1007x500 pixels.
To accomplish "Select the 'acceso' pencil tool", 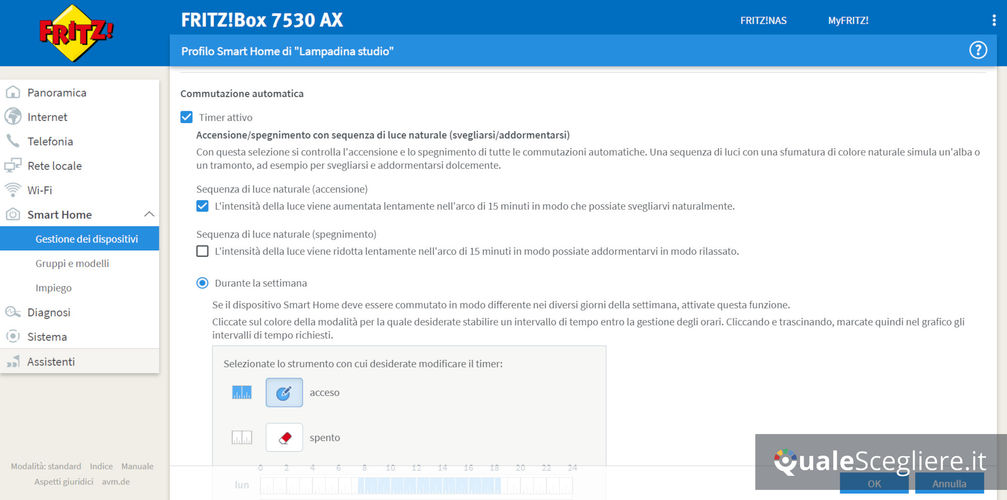I will [284, 393].
